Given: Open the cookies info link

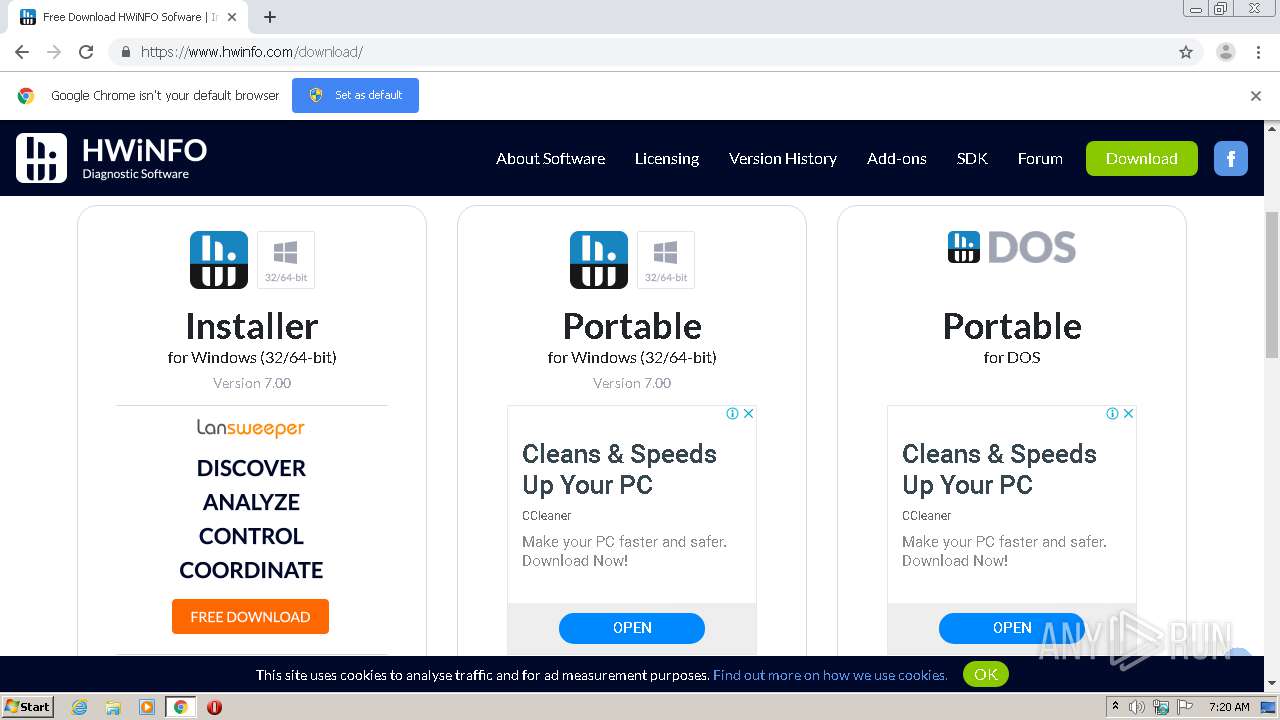Looking at the screenshot, I should pyautogui.click(x=830, y=675).
